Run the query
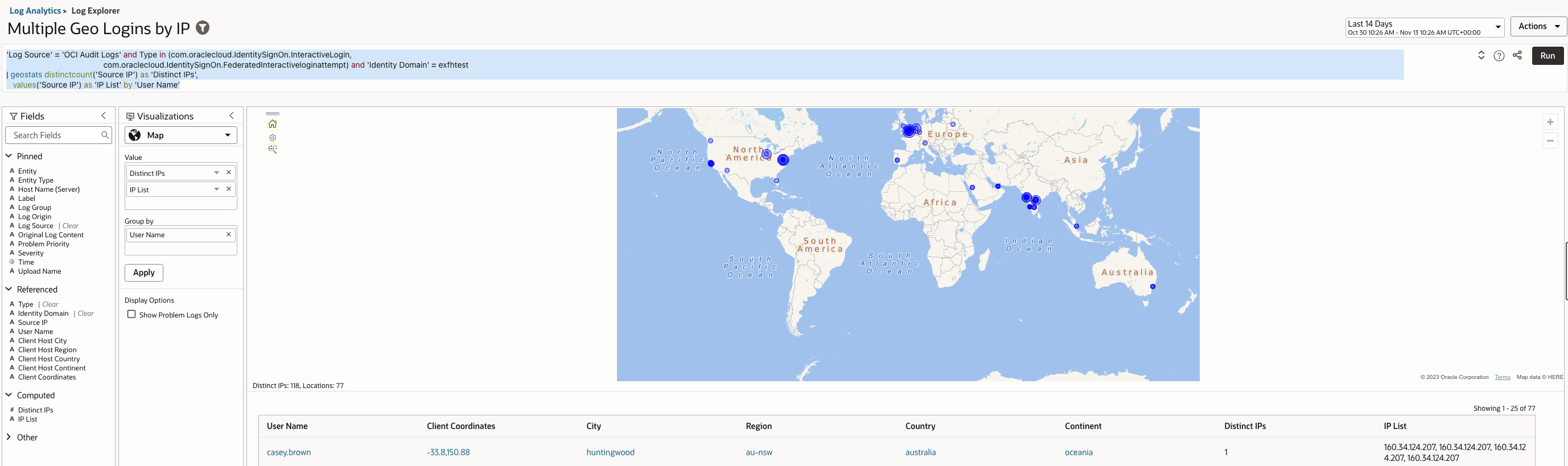1568x466 pixels. pyautogui.click(x=1548, y=55)
